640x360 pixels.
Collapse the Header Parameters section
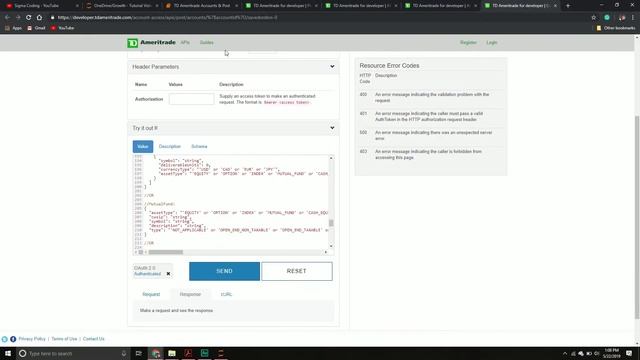(332, 67)
